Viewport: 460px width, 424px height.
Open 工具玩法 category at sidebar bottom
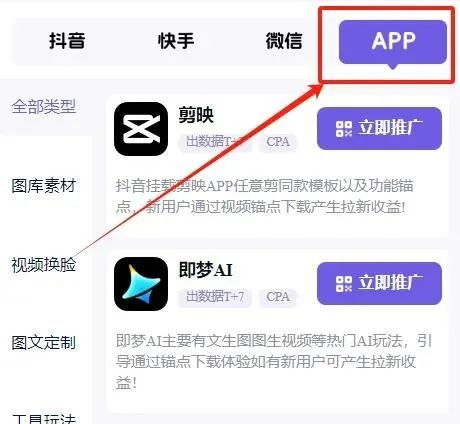click(44, 418)
